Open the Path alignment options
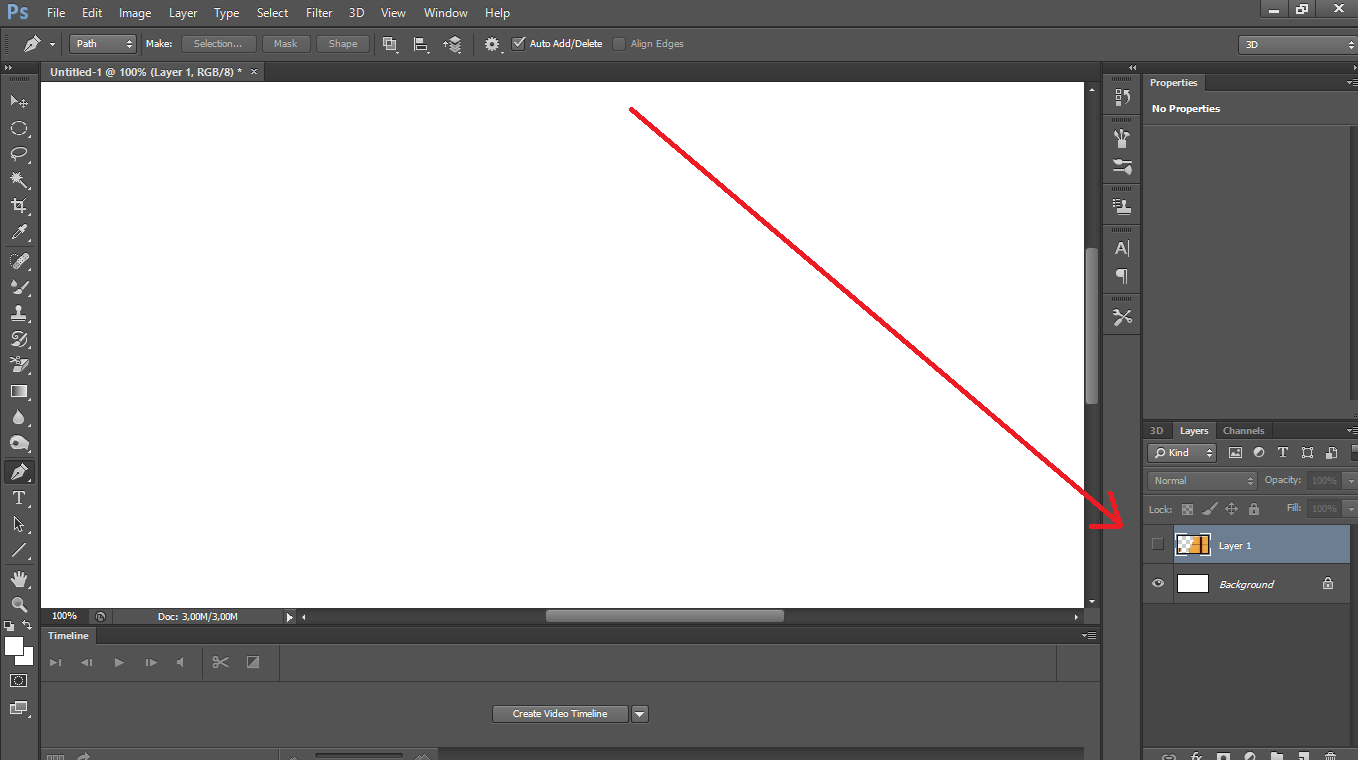This screenshot has width=1358, height=760. pyautogui.click(x=421, y=44)
